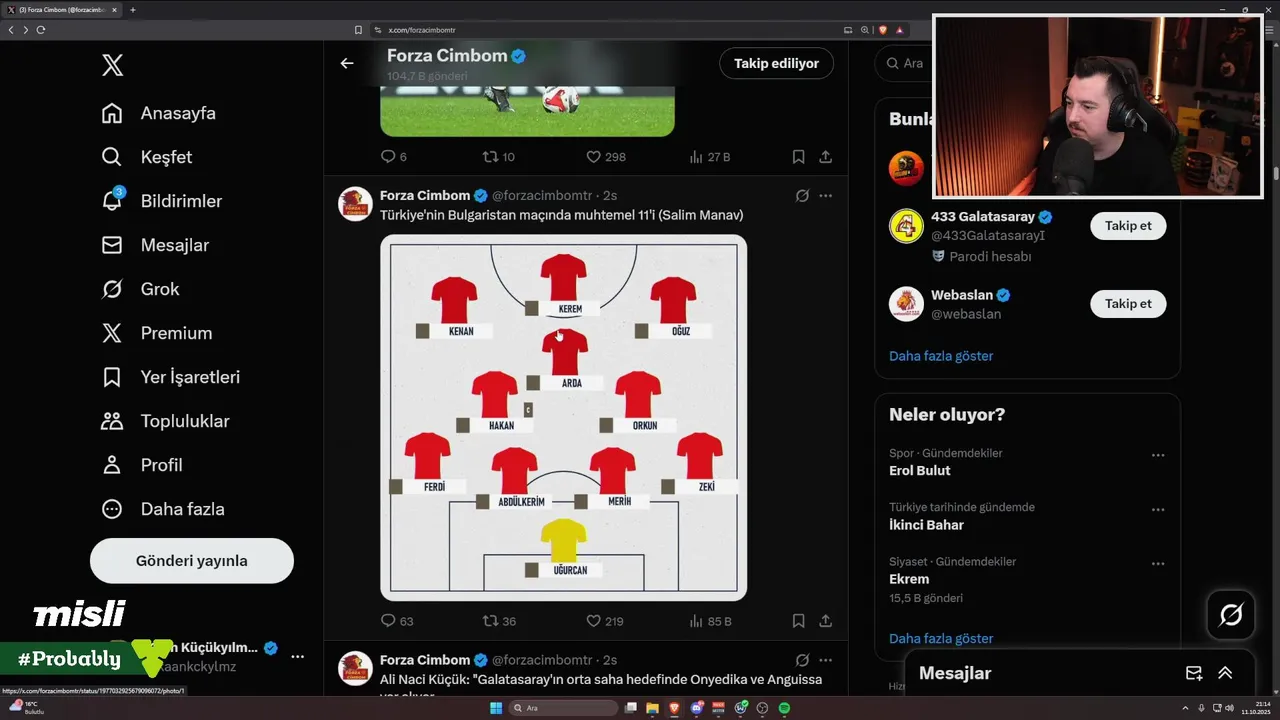Bookmark this page in the address bar
Viewport: 1280px width, 720px height.
(x=359, y=30)
